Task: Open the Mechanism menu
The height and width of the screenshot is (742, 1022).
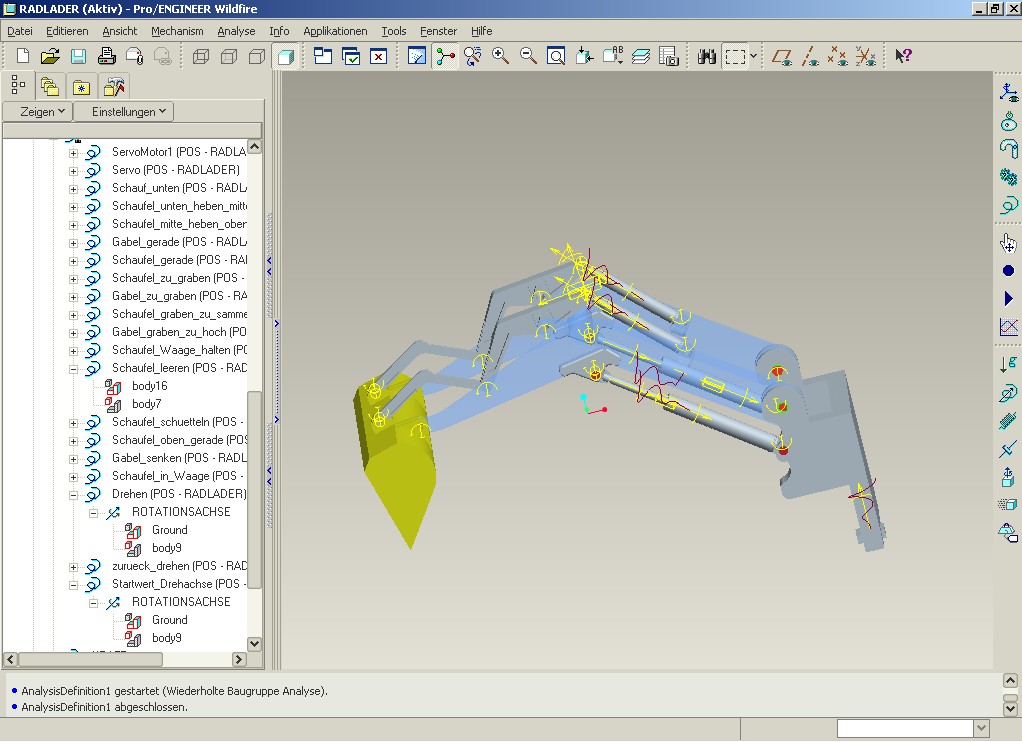Action: (177, 31)
